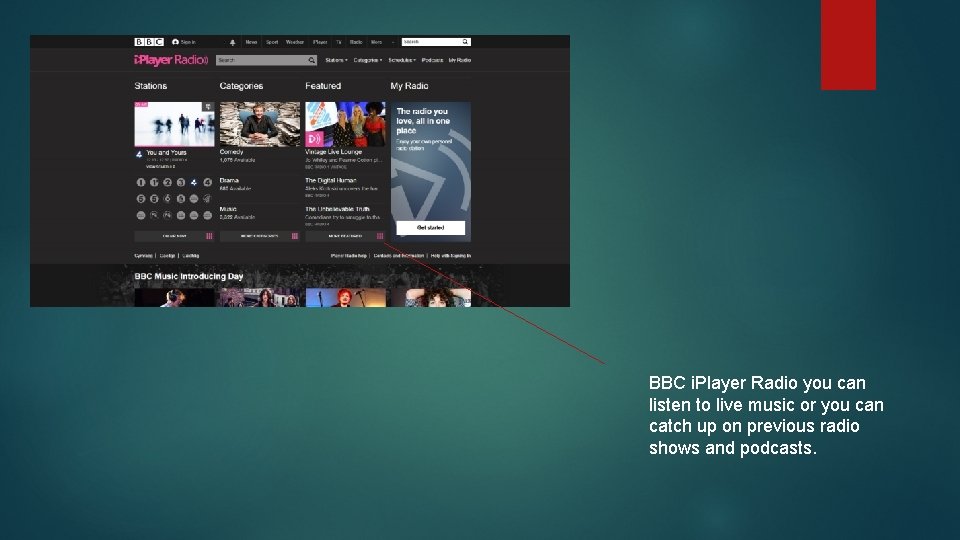The image size is (960, 540).
Task: Expand the Stations dropdown in the nav bar
Action: (x=336, y=60)
